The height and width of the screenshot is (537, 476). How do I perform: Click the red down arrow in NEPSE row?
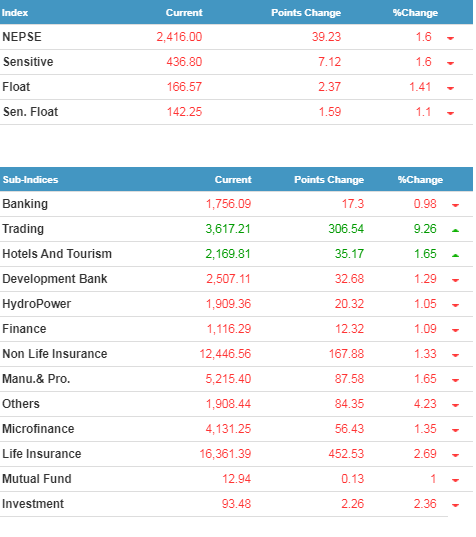450,38
